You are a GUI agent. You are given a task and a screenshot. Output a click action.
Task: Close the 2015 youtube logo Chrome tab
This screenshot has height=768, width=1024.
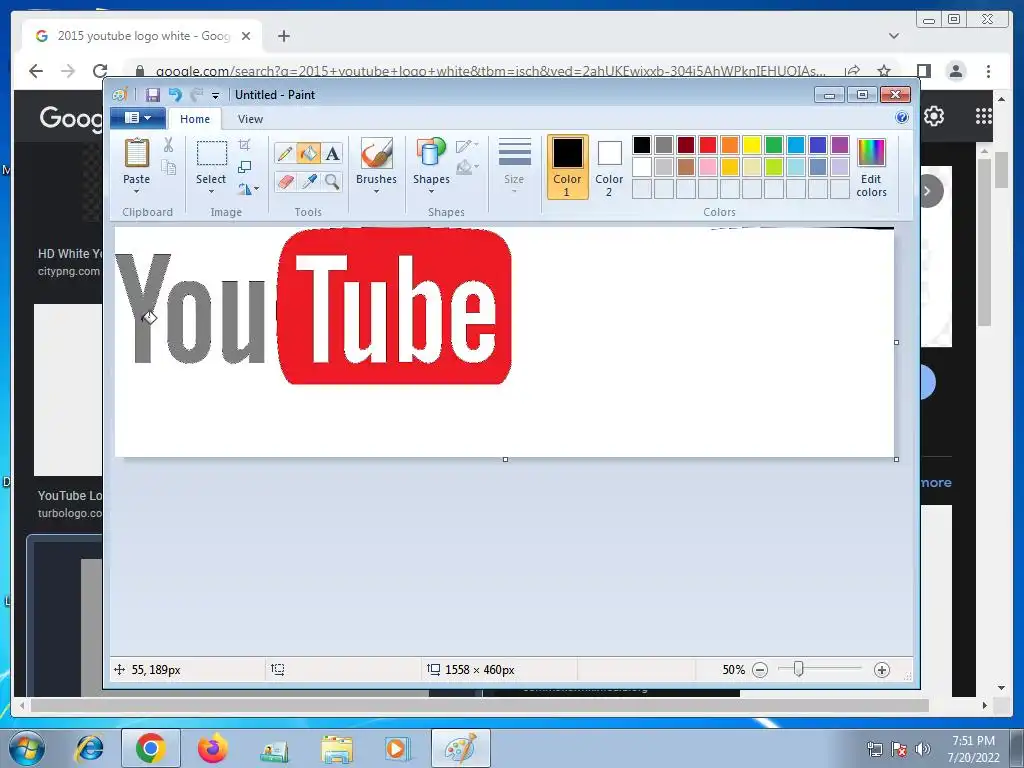(246, 36)
